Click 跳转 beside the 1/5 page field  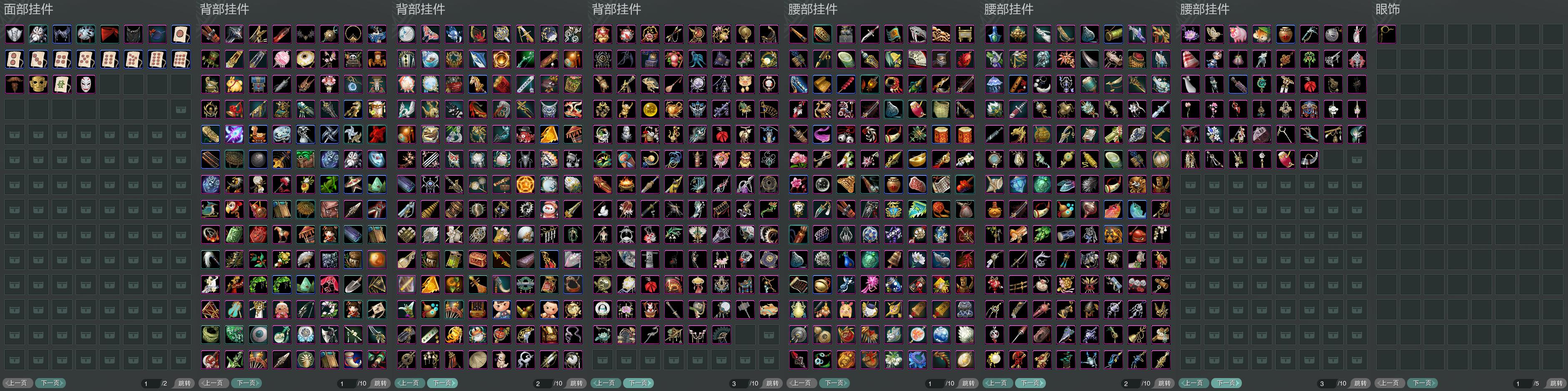point(1556,383)
